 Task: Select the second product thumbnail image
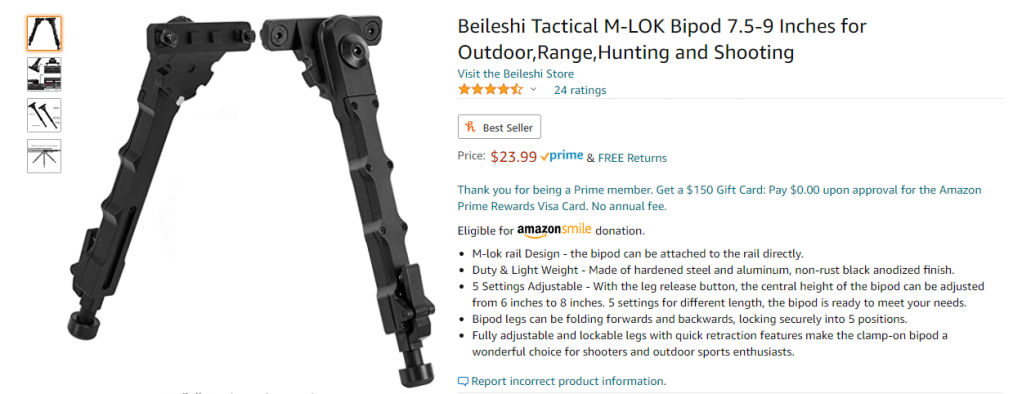coord(44,74)
